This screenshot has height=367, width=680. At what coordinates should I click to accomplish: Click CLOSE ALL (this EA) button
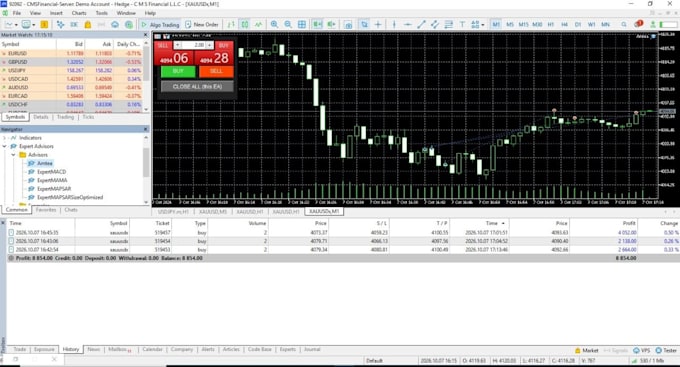(x=197, y=87)
